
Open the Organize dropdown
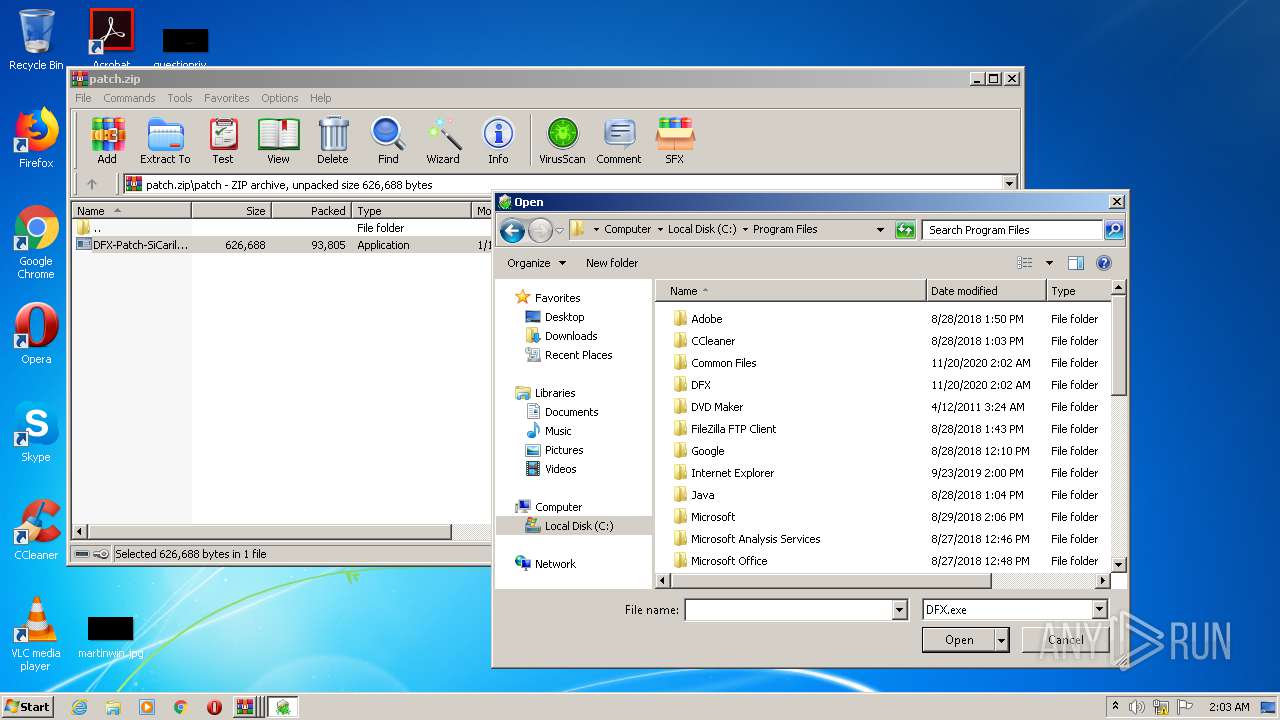(x=536, y=263)
